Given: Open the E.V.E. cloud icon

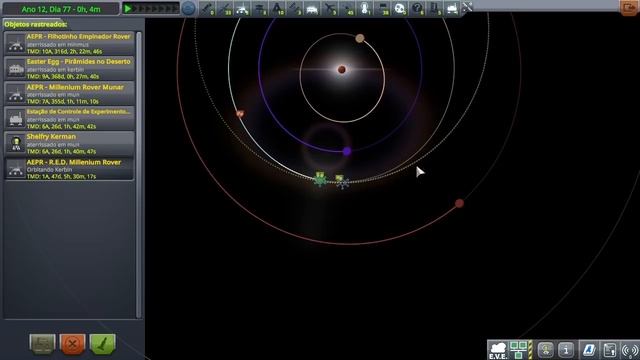Looking at the screenshot, I should [x=498, y=350].
